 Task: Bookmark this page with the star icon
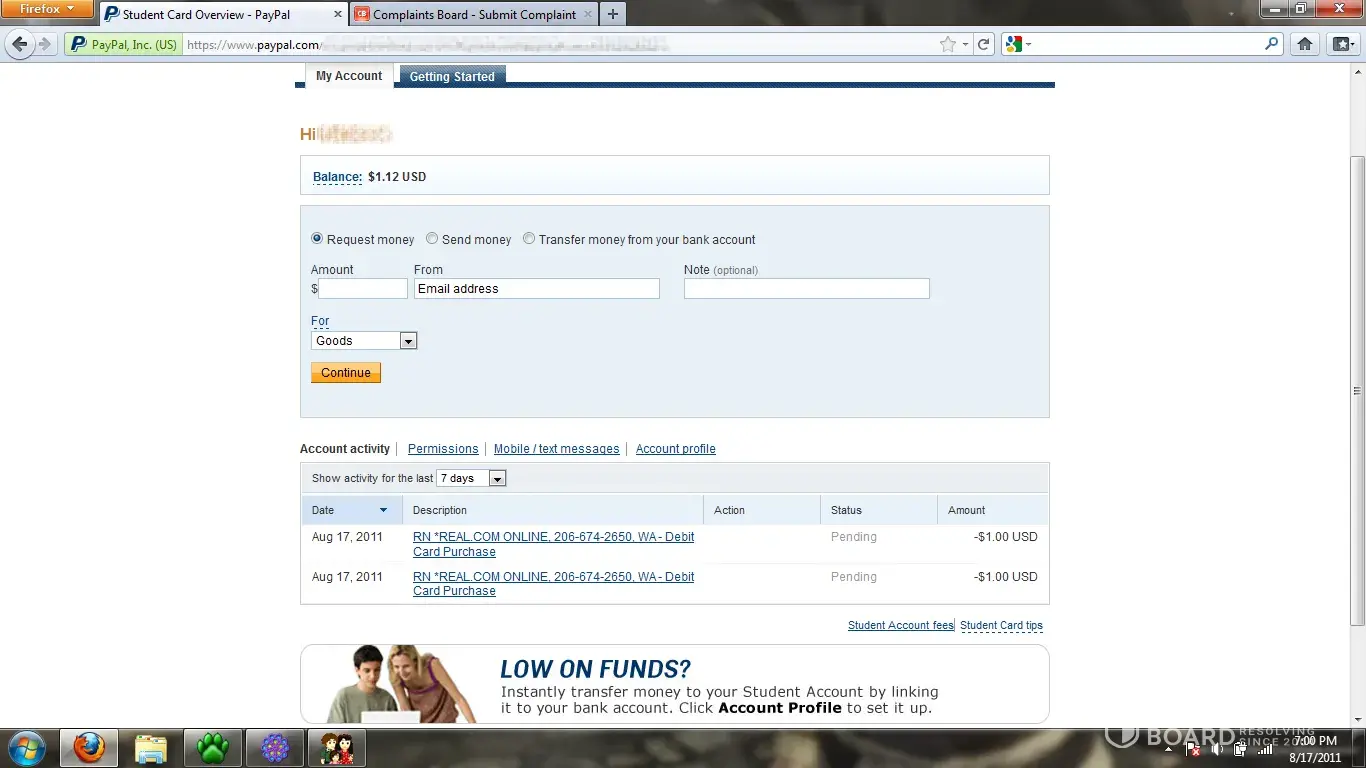[x=948, y=44]
